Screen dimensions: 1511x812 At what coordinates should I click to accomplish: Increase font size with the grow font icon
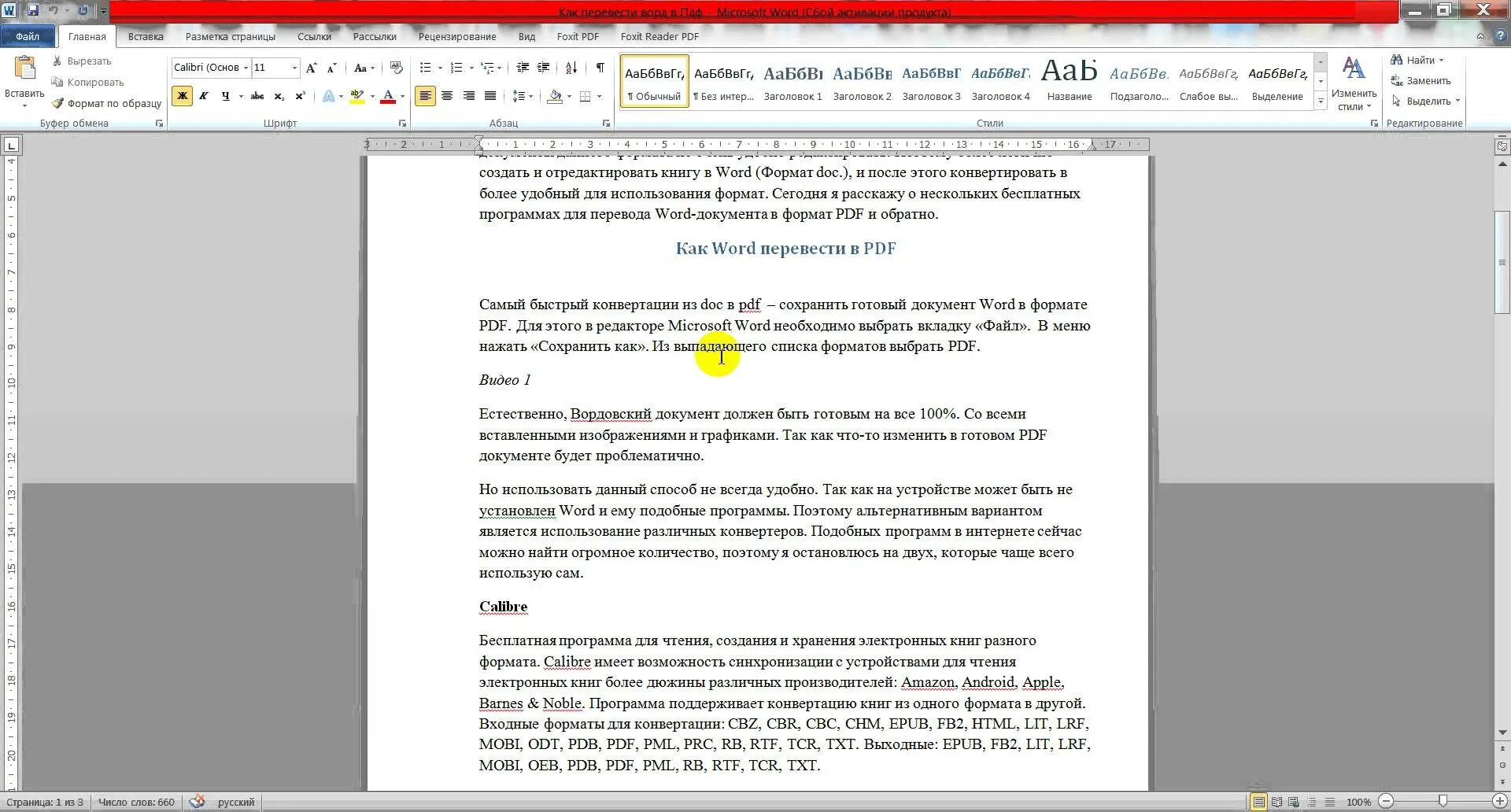click(312, 68)
